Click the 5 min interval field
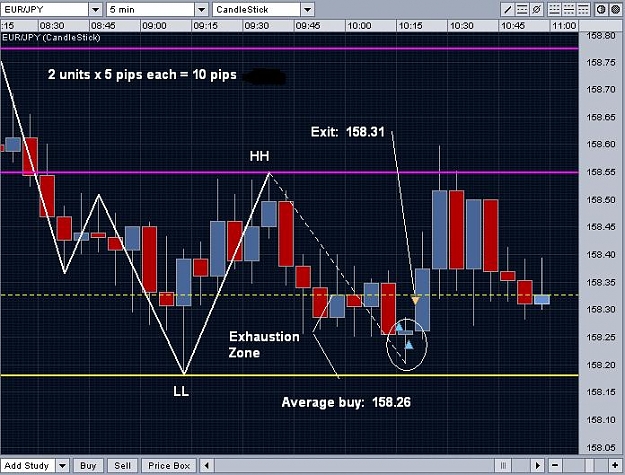Image resolution: width=625 pixels, height=475 pixels. (151, 9)
